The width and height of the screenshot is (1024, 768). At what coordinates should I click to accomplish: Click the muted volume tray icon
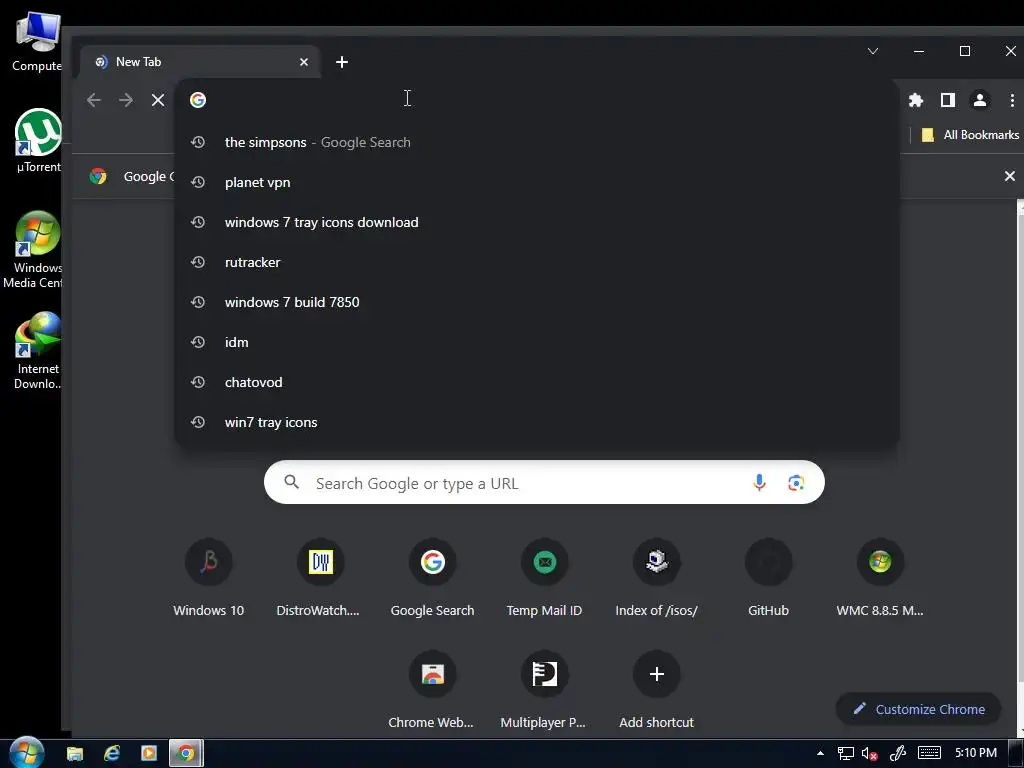click(869, 754)
